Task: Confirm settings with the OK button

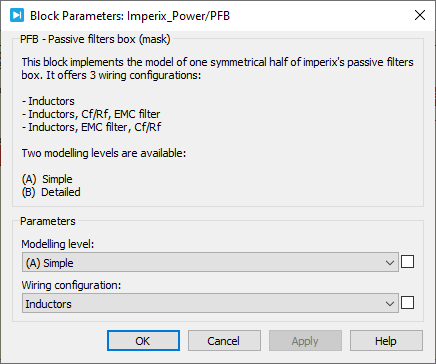Action: pyautogui.click(x=143, y=341)
